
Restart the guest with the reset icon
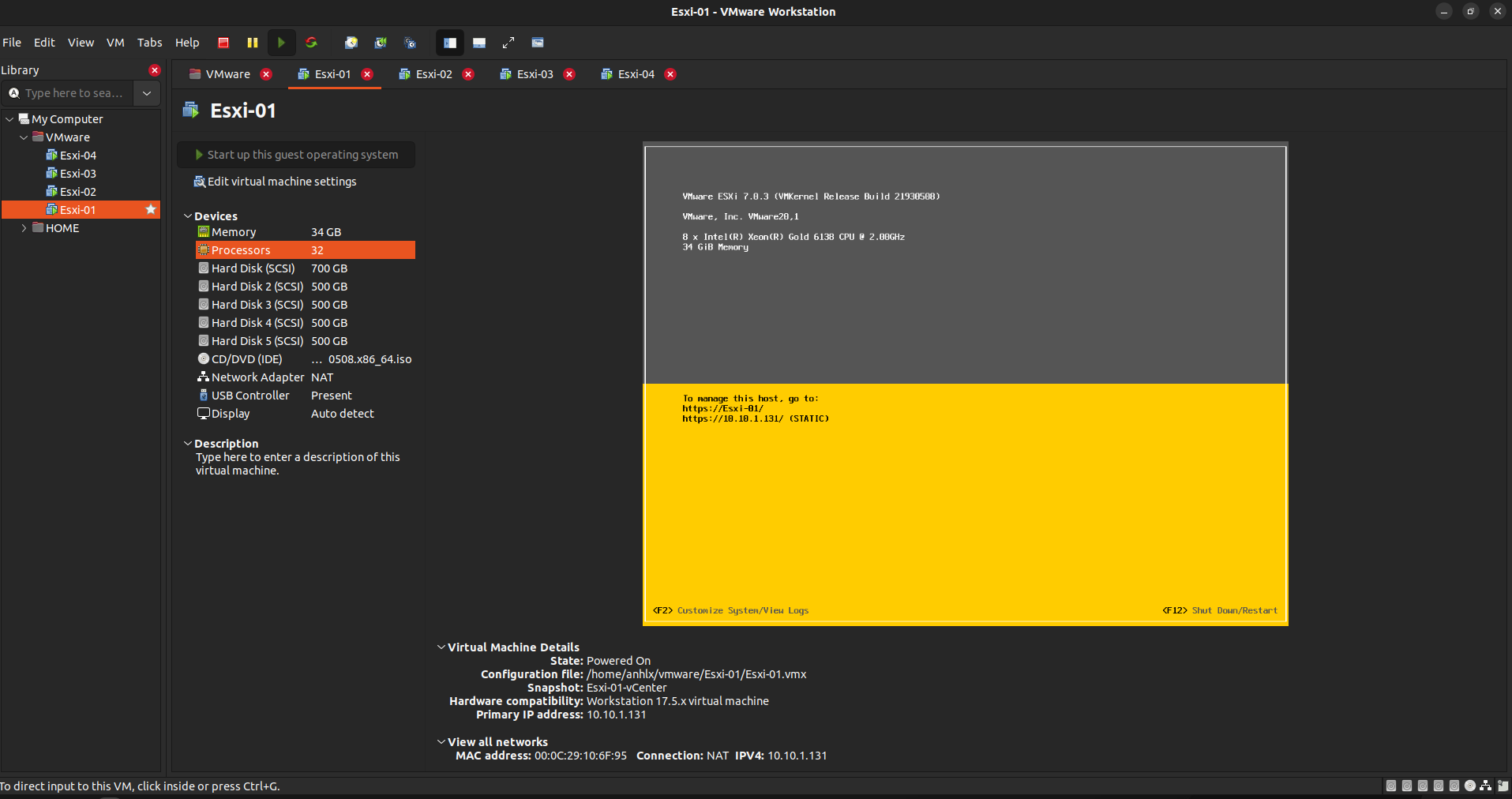311,43
